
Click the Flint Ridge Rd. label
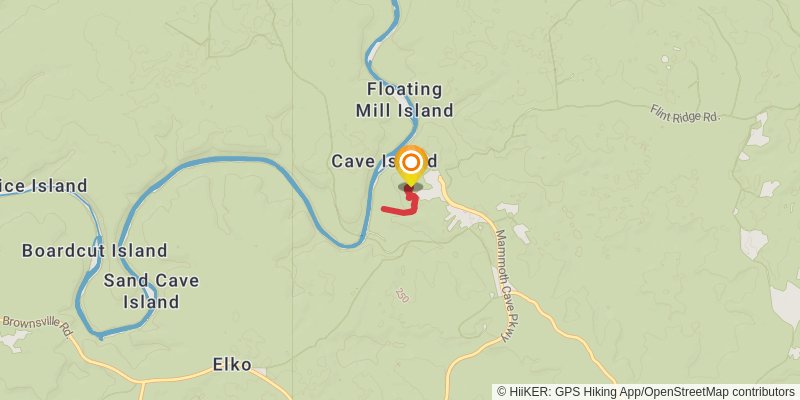click(684, 113)
